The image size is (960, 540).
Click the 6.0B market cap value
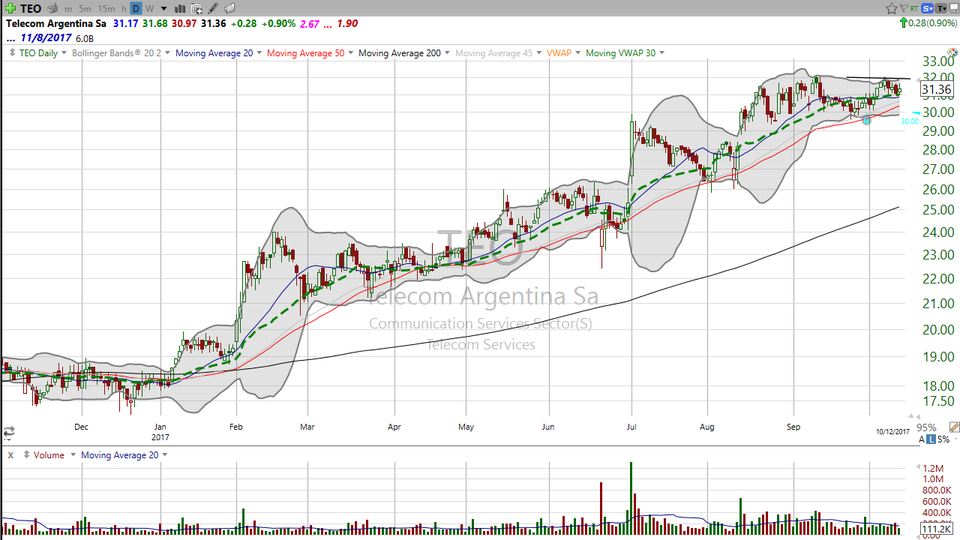pyautogui.click(x=84, y=39)
